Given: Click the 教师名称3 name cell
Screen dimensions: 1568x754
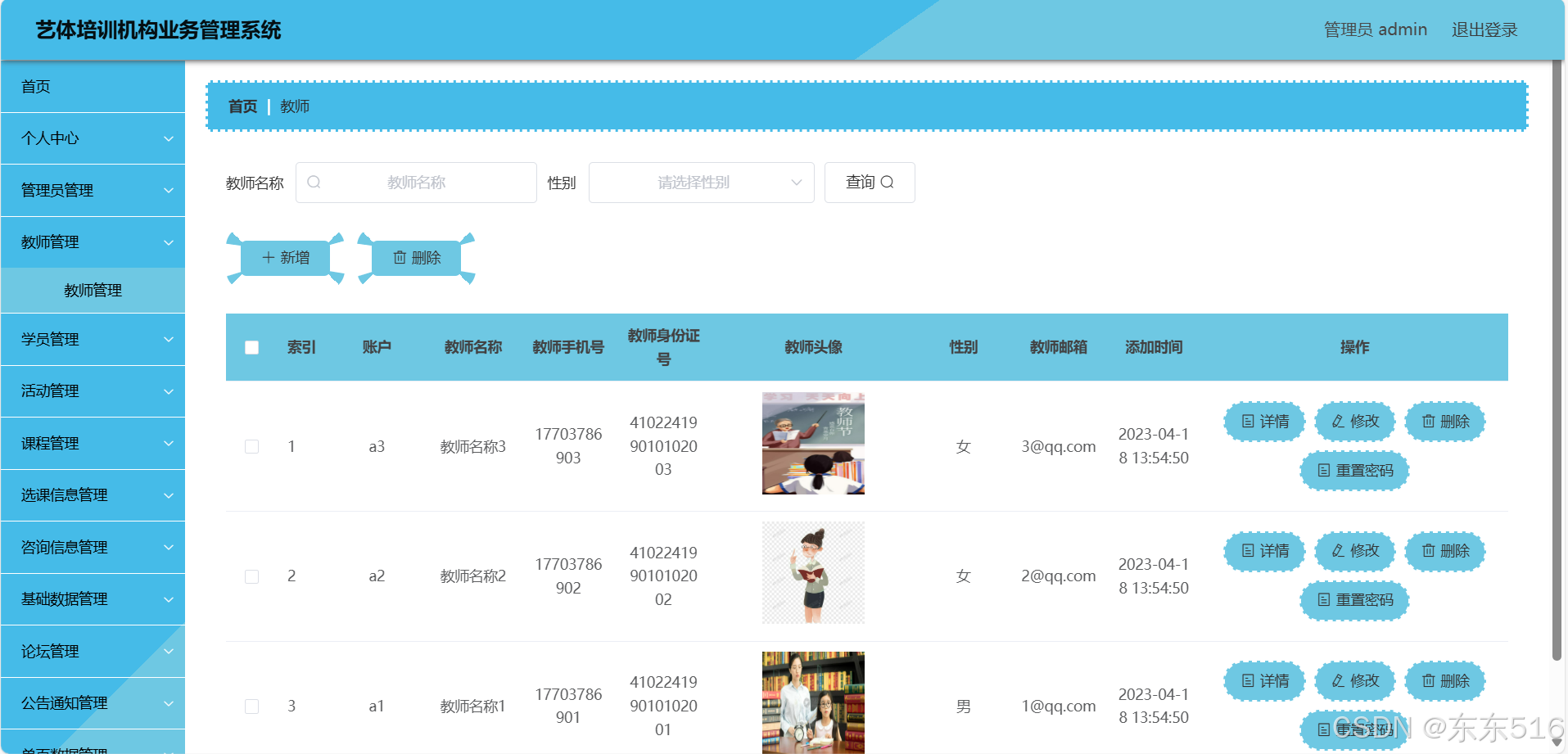Looking at the screenshot, I should (x=473, y=447).
